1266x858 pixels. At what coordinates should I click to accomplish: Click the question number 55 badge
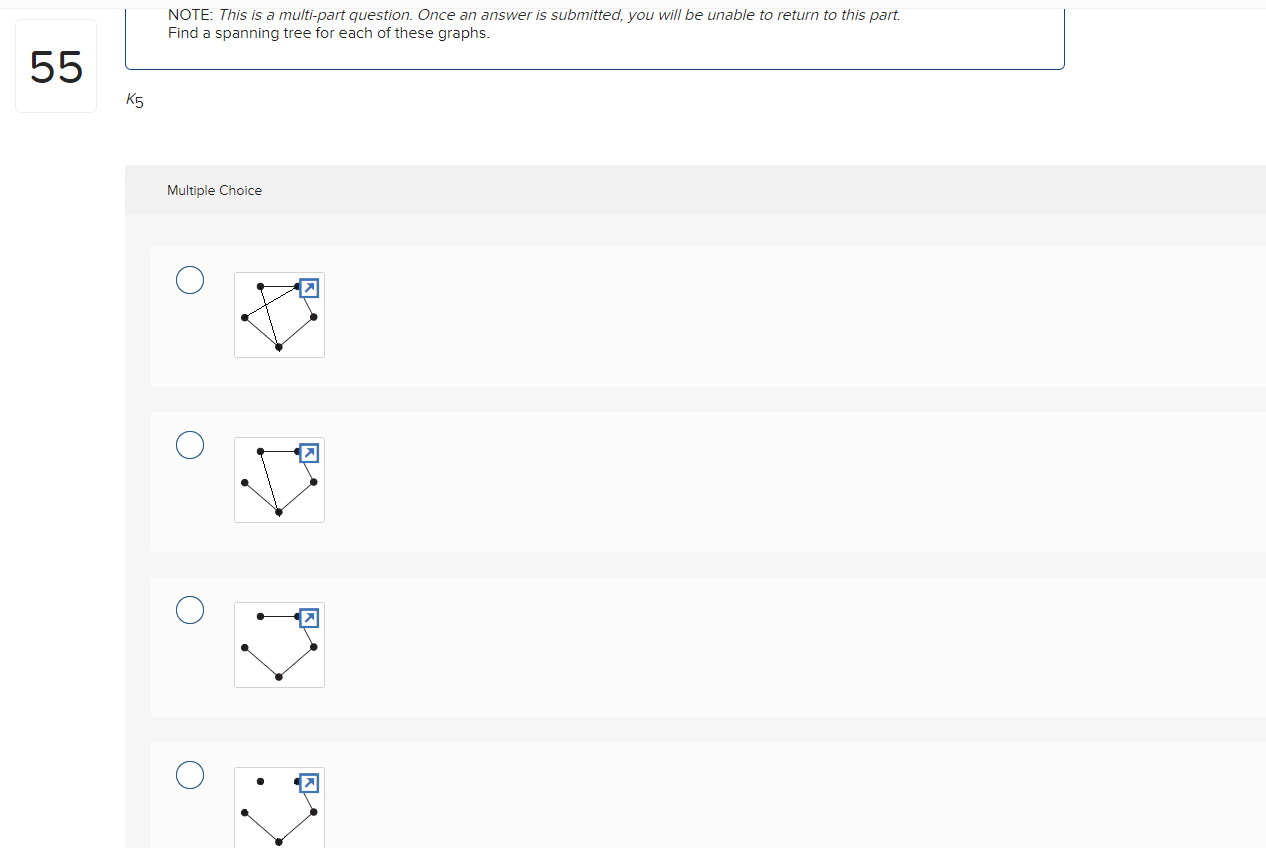pyautogui.click(x=56, y=65)
